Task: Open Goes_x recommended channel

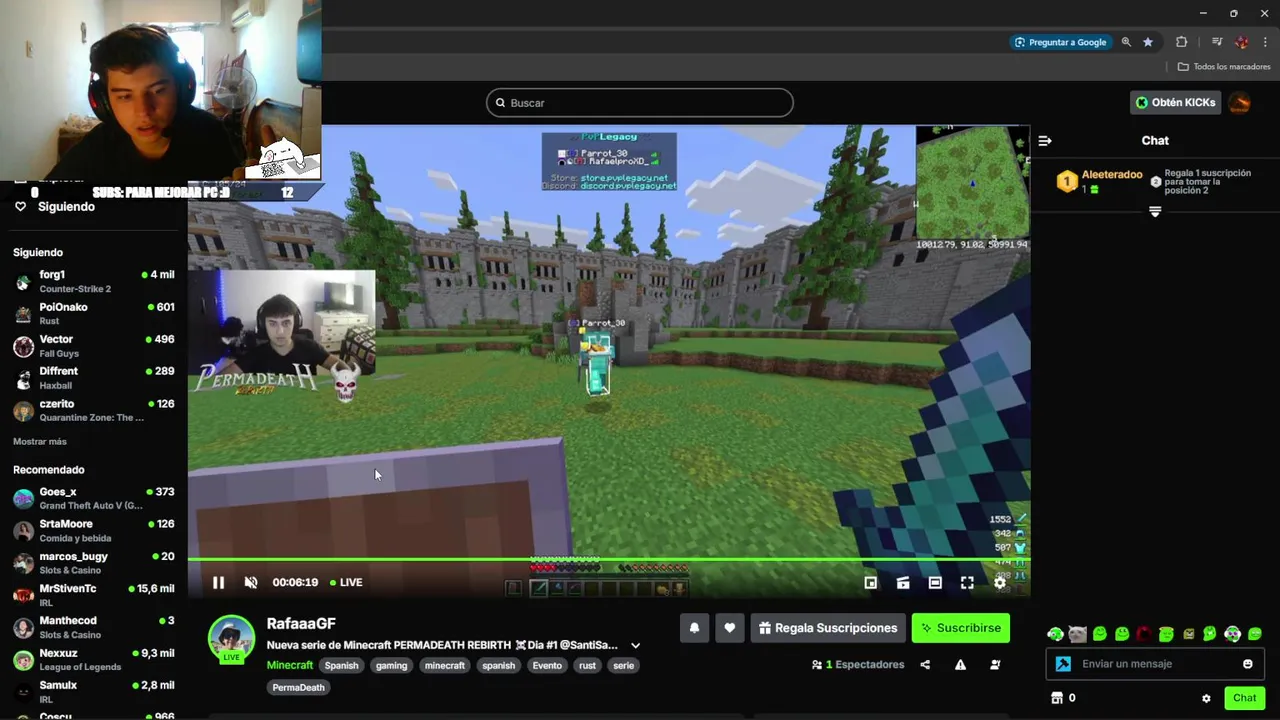Action: 94,498
